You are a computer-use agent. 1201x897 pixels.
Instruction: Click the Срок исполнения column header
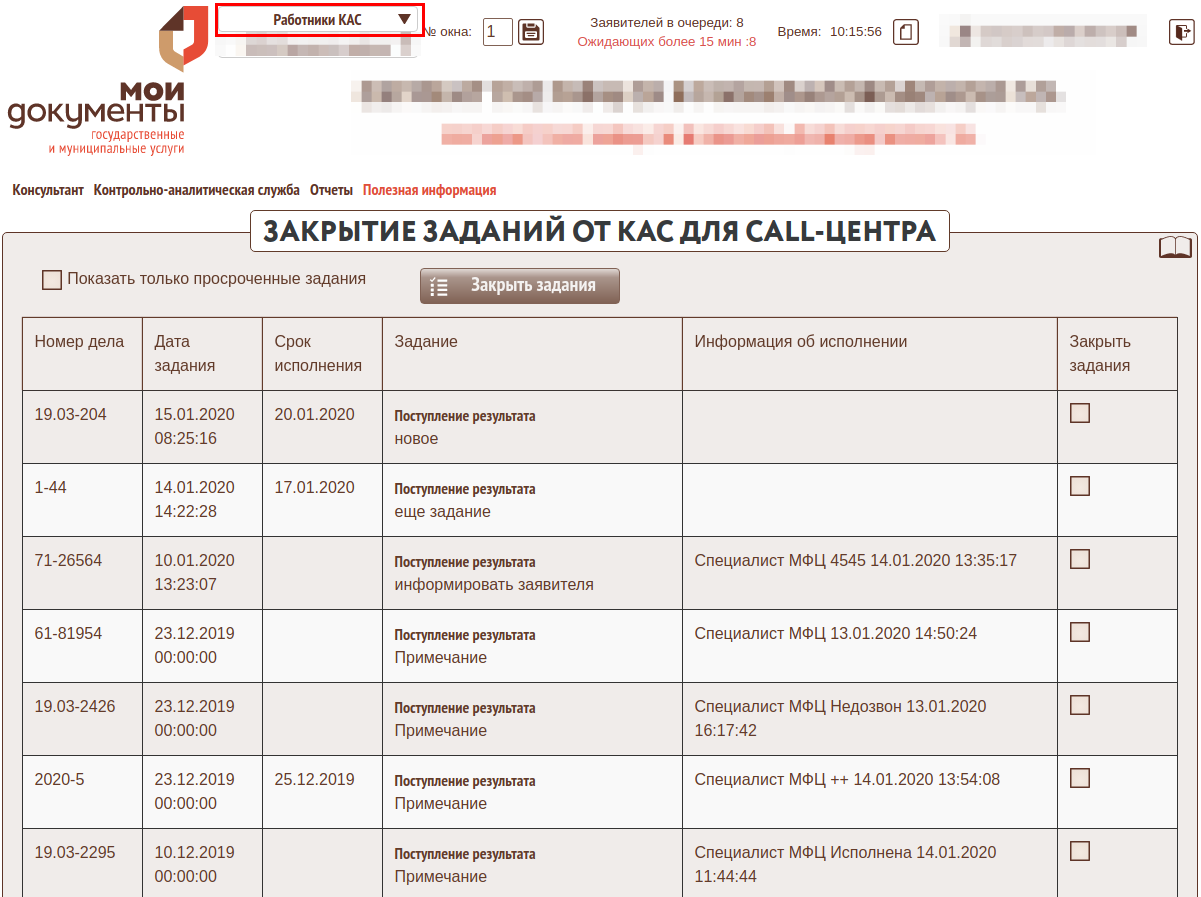tap(318, 353)
